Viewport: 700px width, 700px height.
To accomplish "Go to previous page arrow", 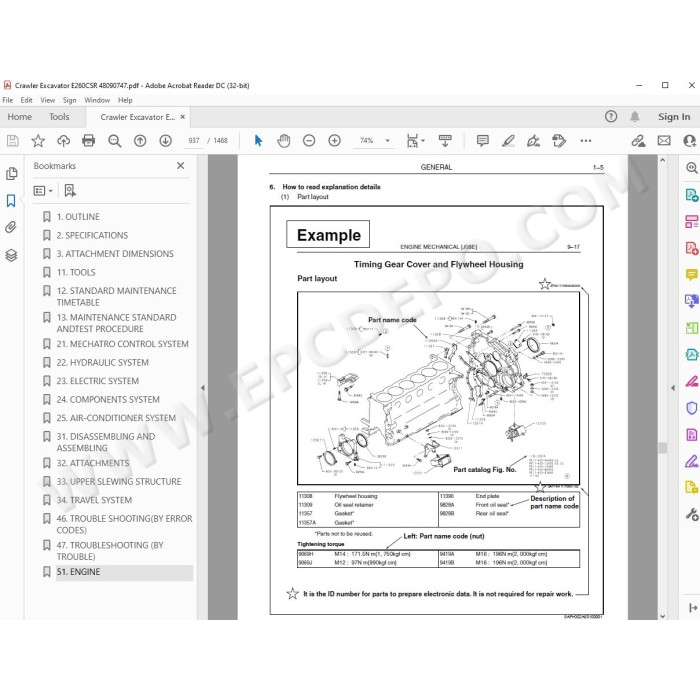I will (140, 141).
